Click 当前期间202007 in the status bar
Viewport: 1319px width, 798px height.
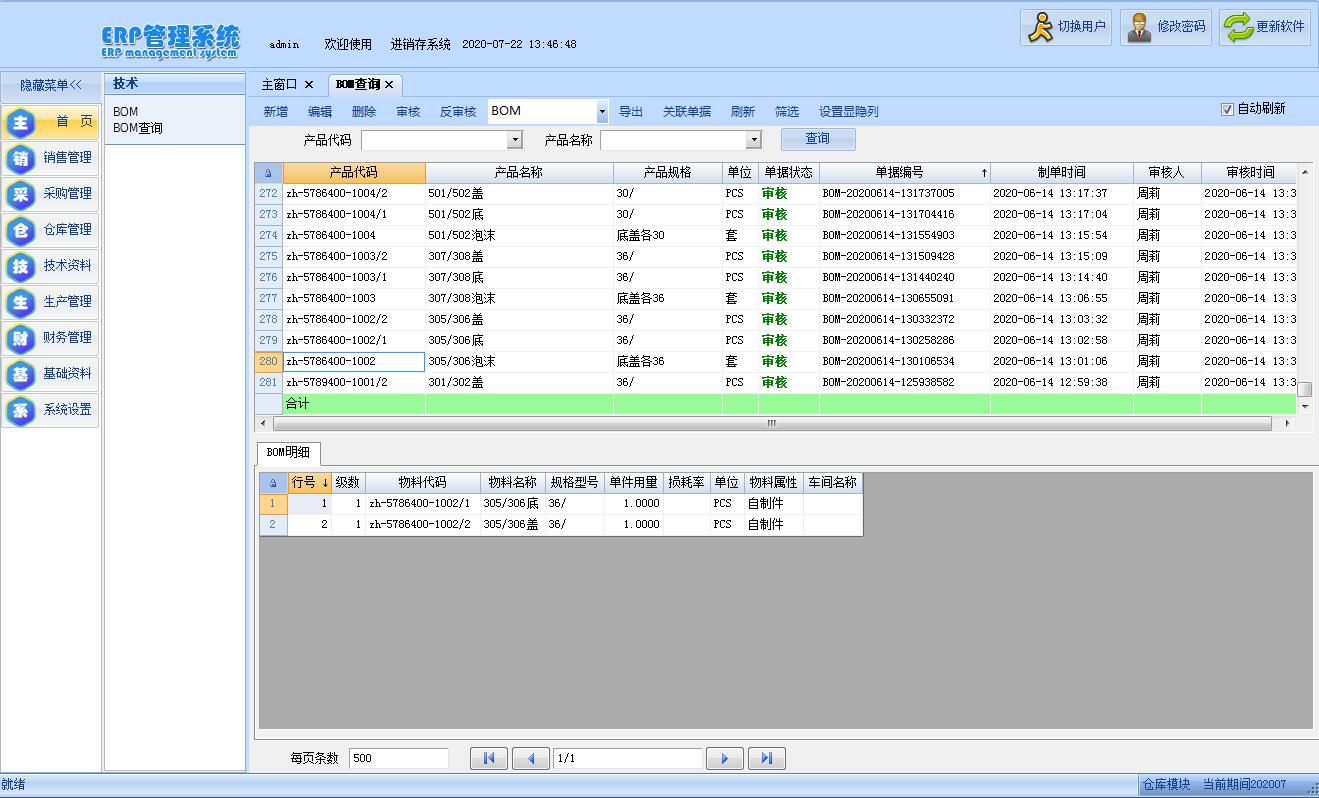point(1245,785)
